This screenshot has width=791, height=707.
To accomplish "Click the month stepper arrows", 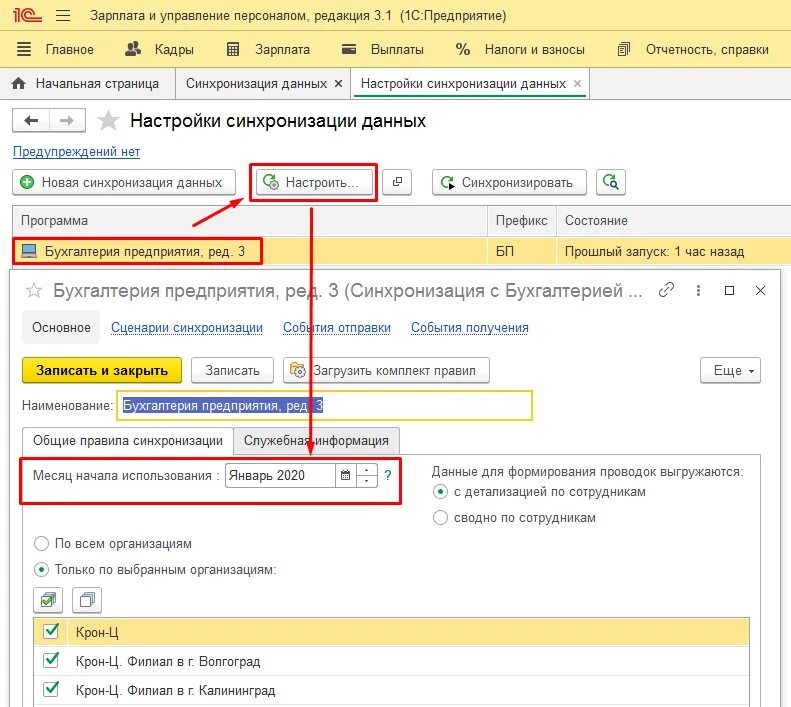I will [x=367, y=475].
